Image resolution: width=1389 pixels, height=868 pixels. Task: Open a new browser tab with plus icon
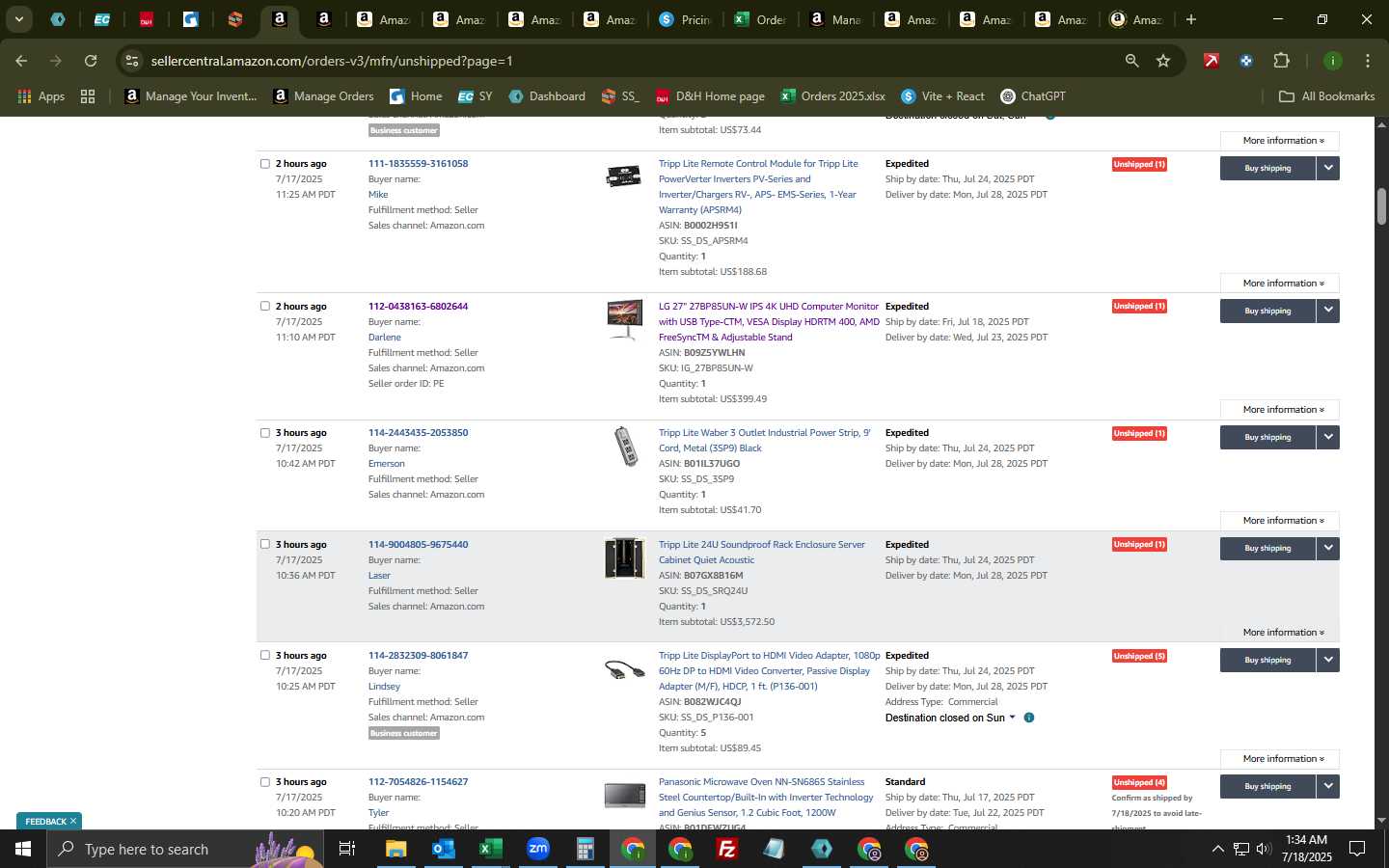[1191, 19]
